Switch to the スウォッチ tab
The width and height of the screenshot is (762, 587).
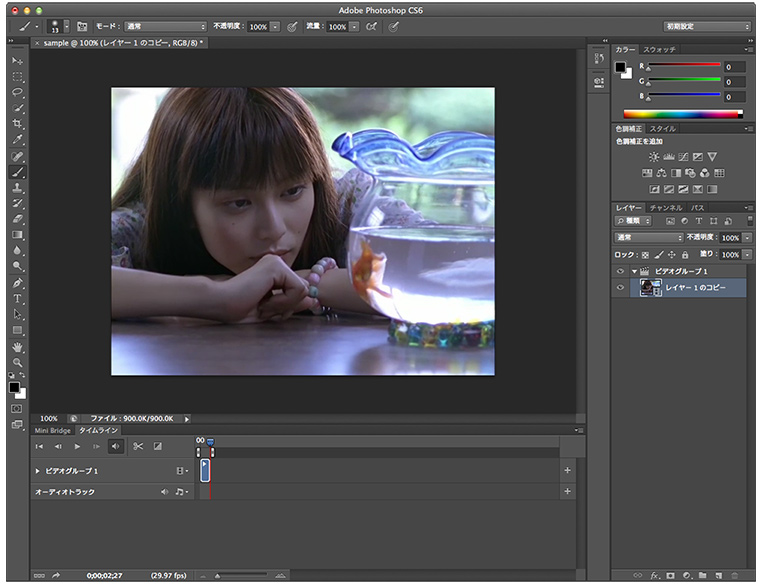(659, 50)
